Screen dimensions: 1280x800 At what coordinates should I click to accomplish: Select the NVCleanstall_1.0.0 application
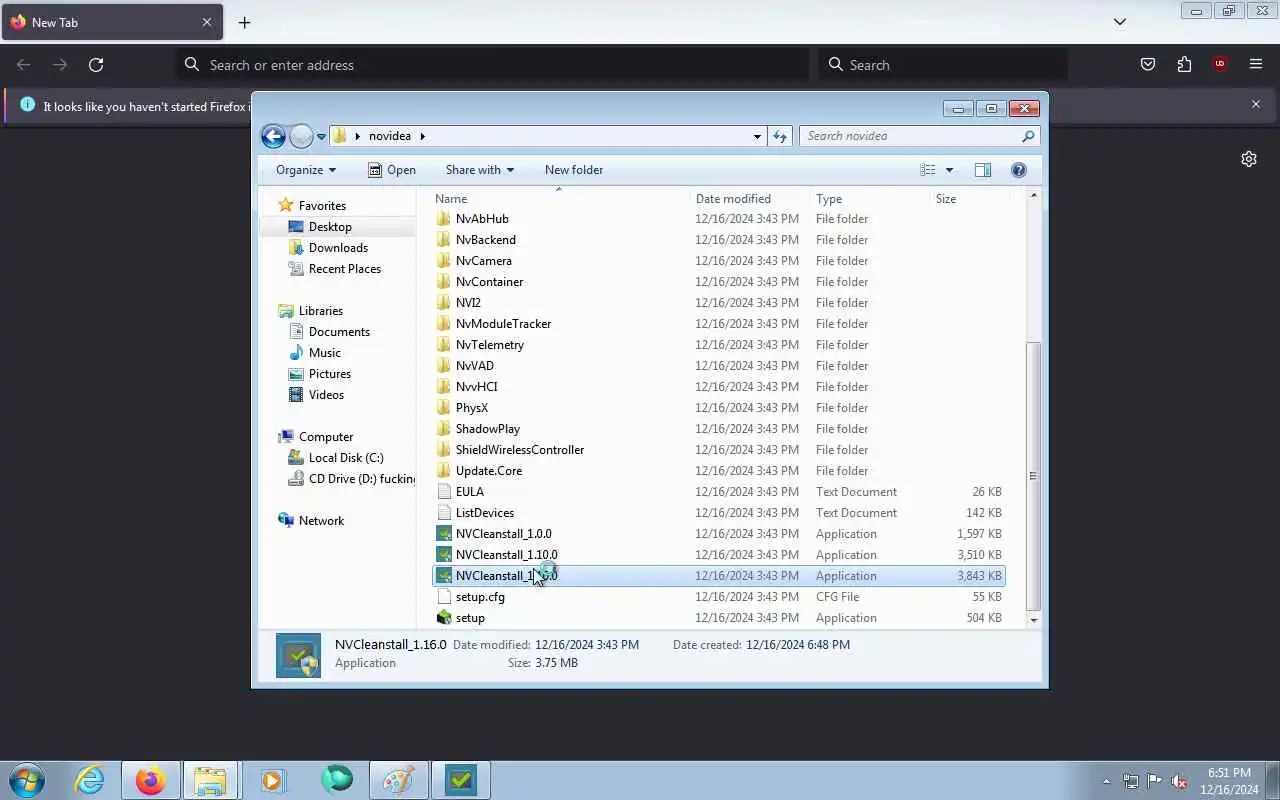pos(503,534)
